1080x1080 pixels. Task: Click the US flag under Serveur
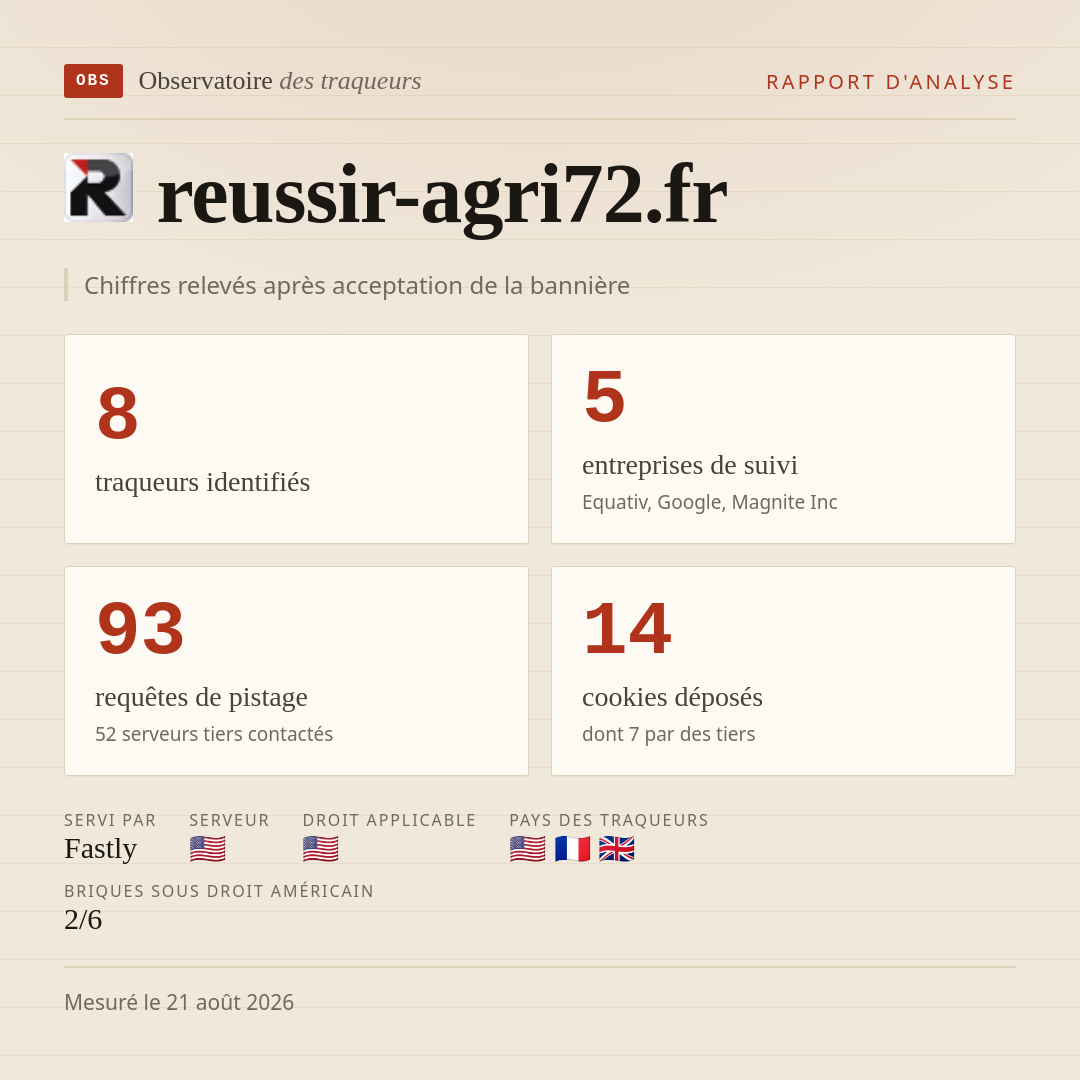point(207,849)
